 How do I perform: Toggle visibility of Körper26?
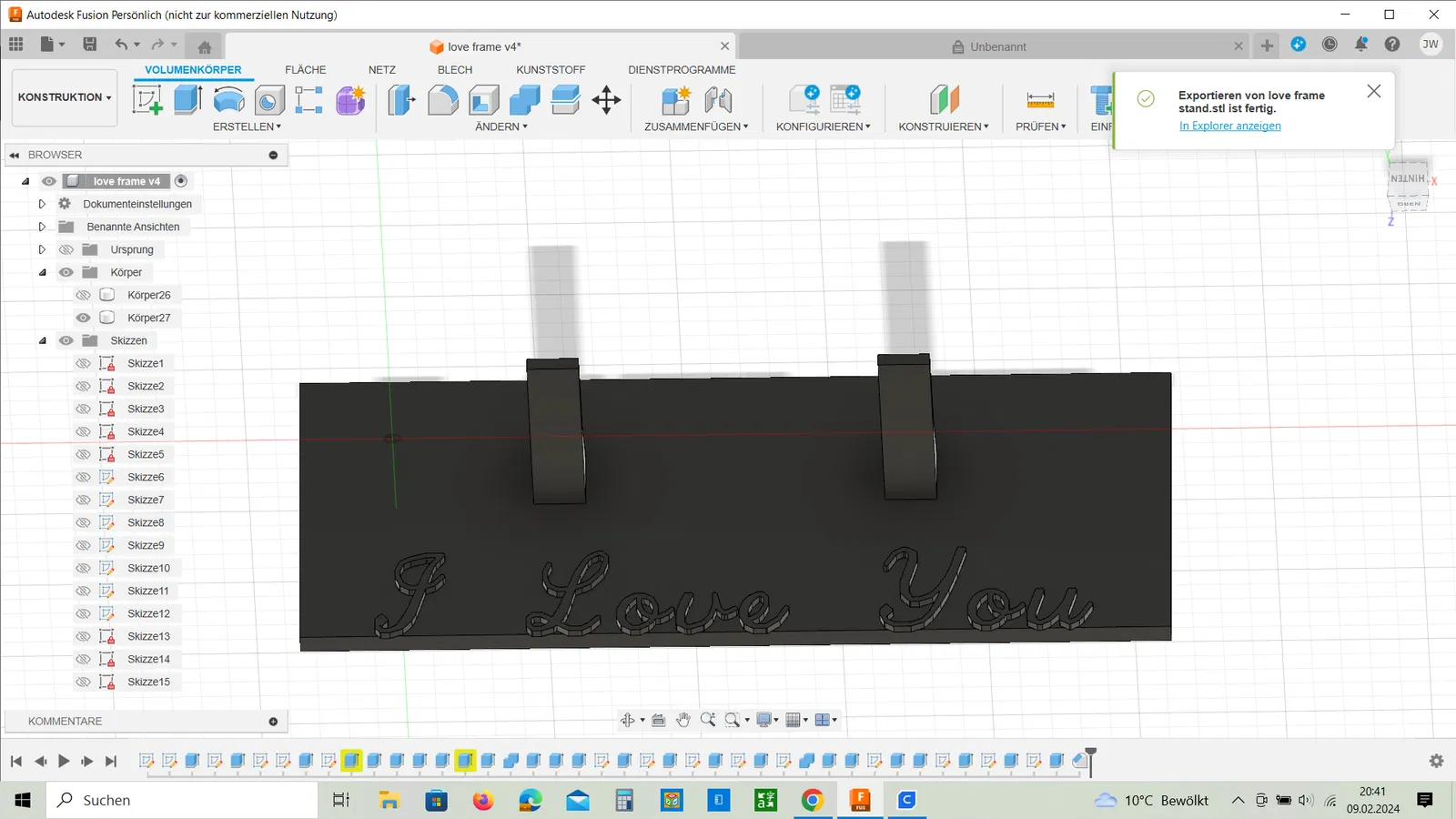[x=83, y=295]
